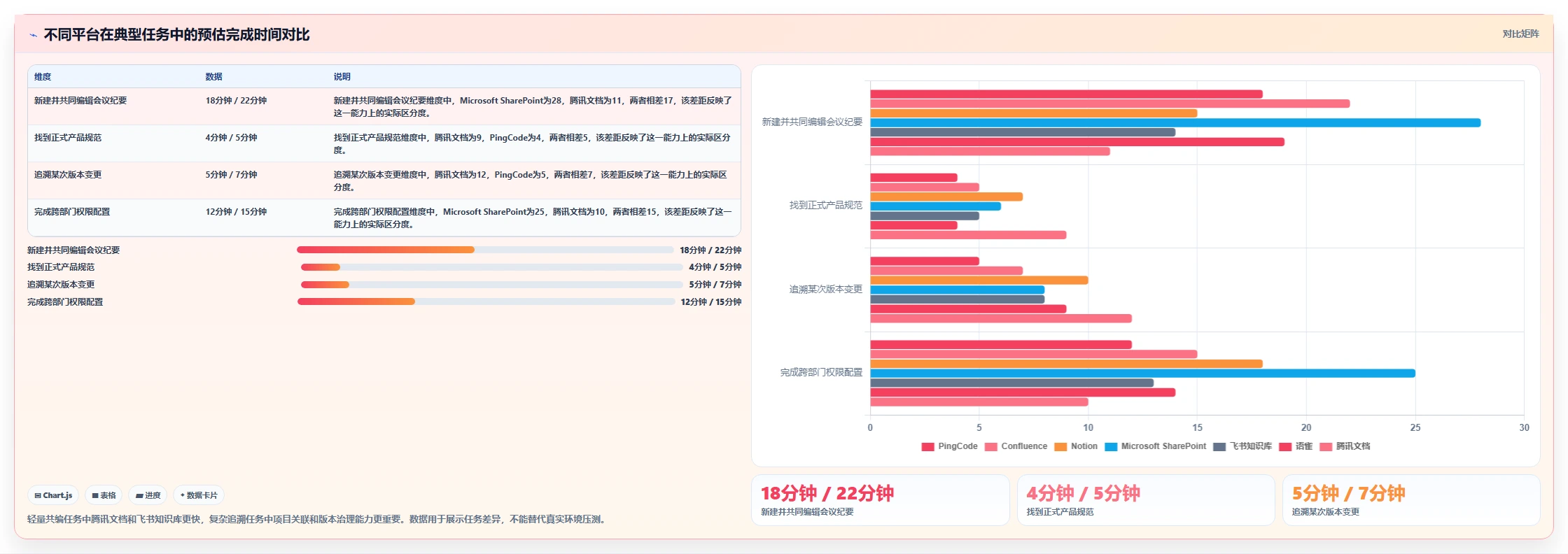This screenshot has width=1568, height=554.
Task: Click the 对比矩阵 label in the header
Action: 1520,34
